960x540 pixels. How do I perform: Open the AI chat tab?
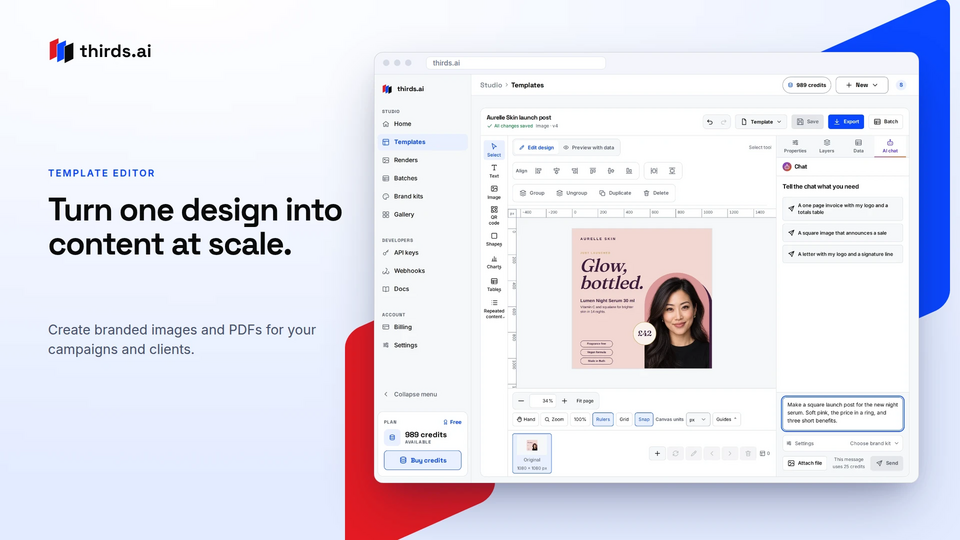[x=890, y=146]
